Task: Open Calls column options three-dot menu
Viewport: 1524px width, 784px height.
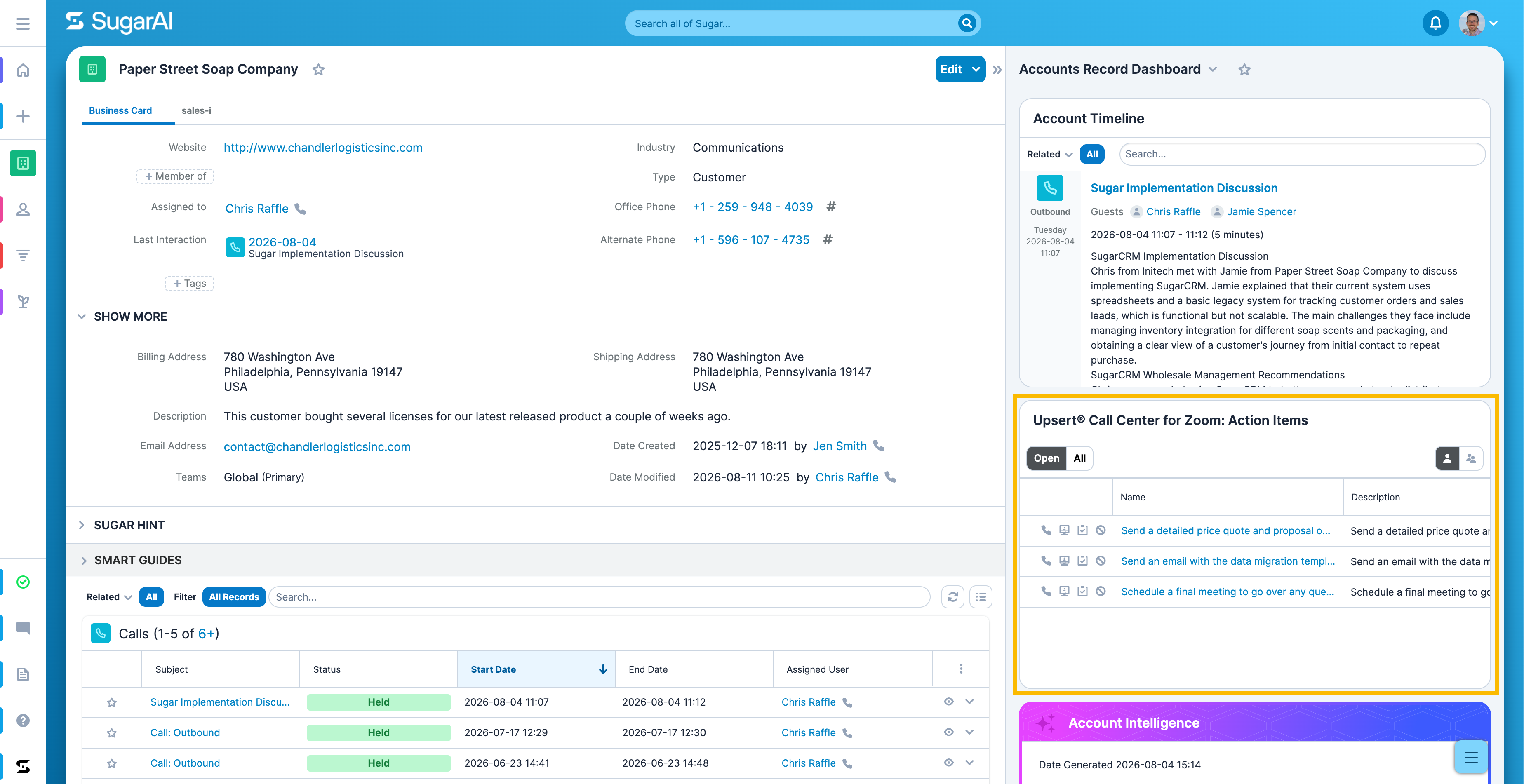Action: [x=961, y=669]
